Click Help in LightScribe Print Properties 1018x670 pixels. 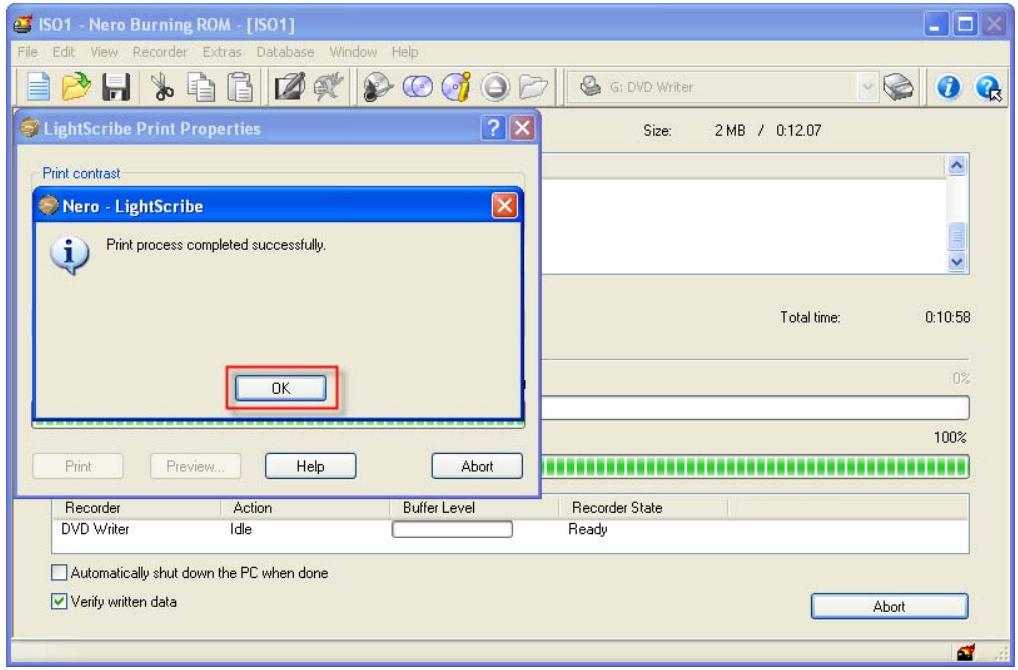pos(310,466)
